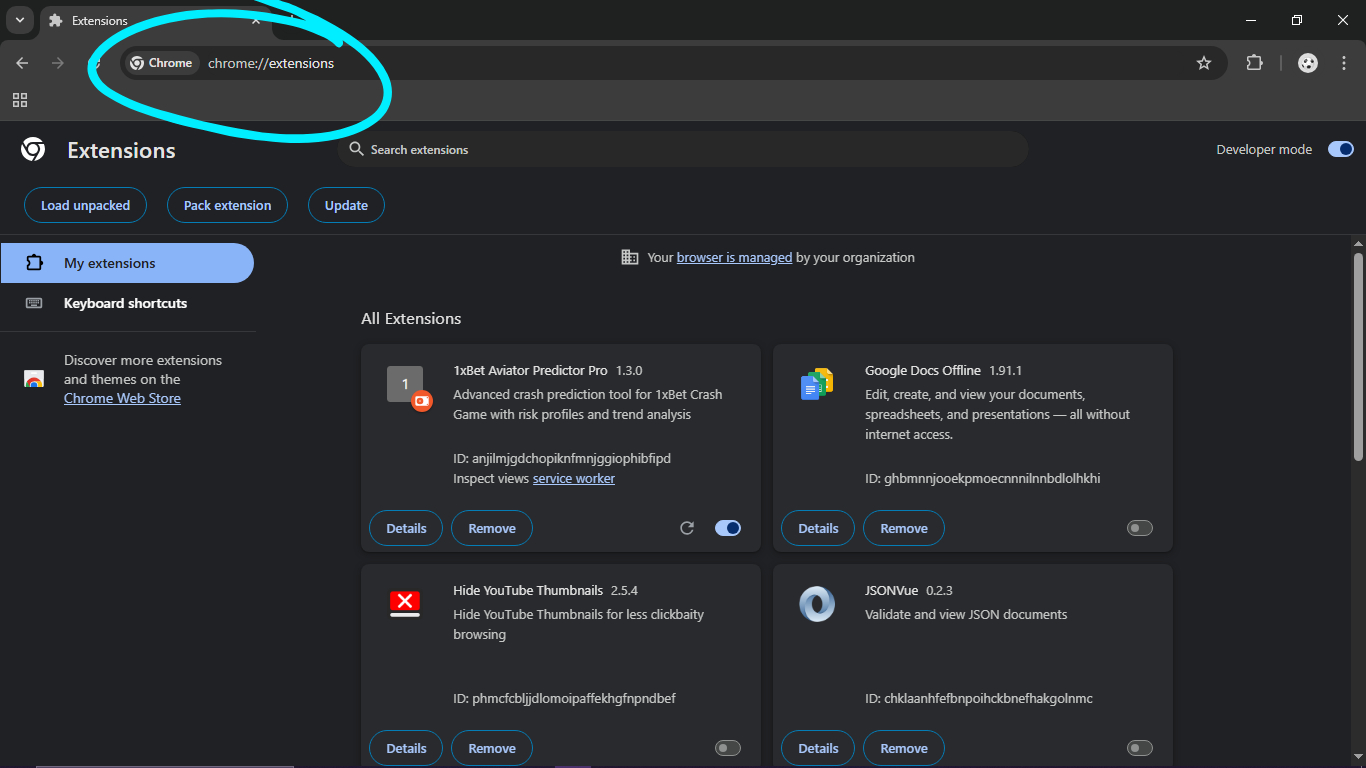
Task: Open the Extensions puzzle icon in toolbar
Action: pos(1254,63)
